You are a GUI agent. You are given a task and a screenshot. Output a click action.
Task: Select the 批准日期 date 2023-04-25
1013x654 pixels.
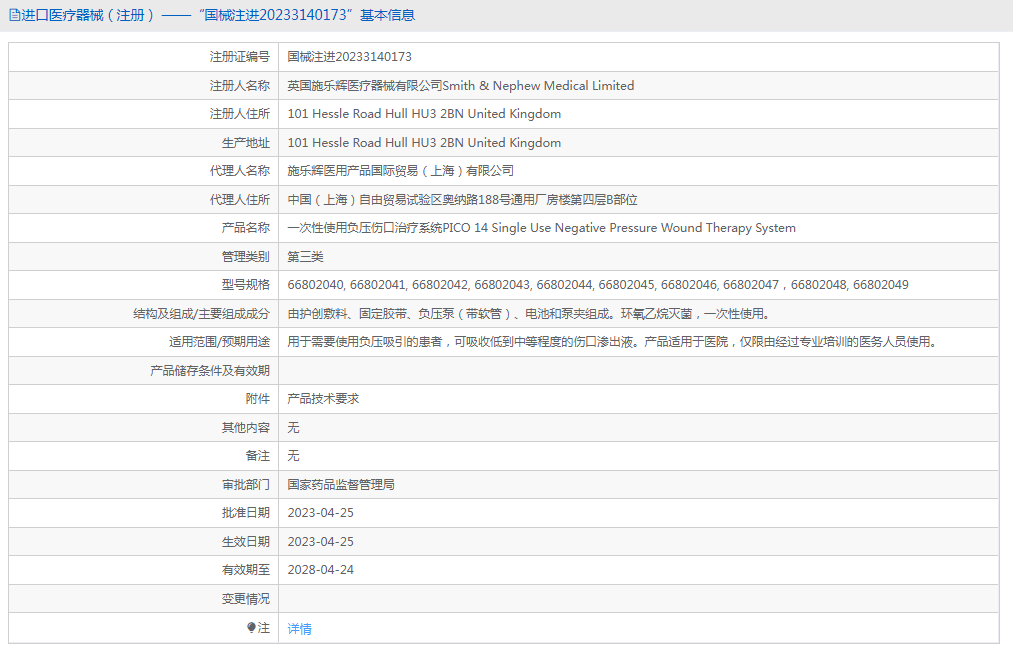pos(320,513)
